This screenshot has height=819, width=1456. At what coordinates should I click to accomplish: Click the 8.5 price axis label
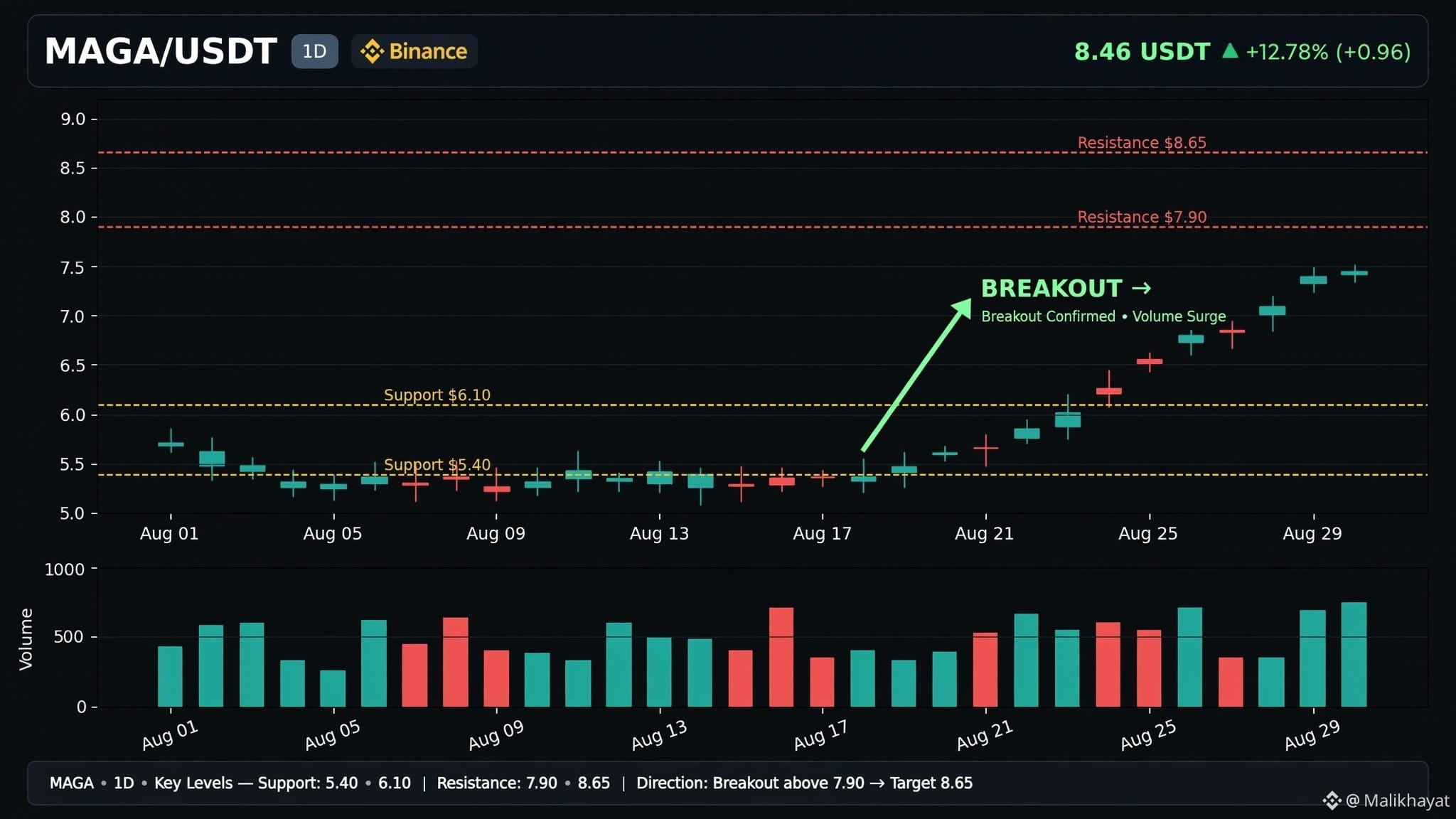73,168
